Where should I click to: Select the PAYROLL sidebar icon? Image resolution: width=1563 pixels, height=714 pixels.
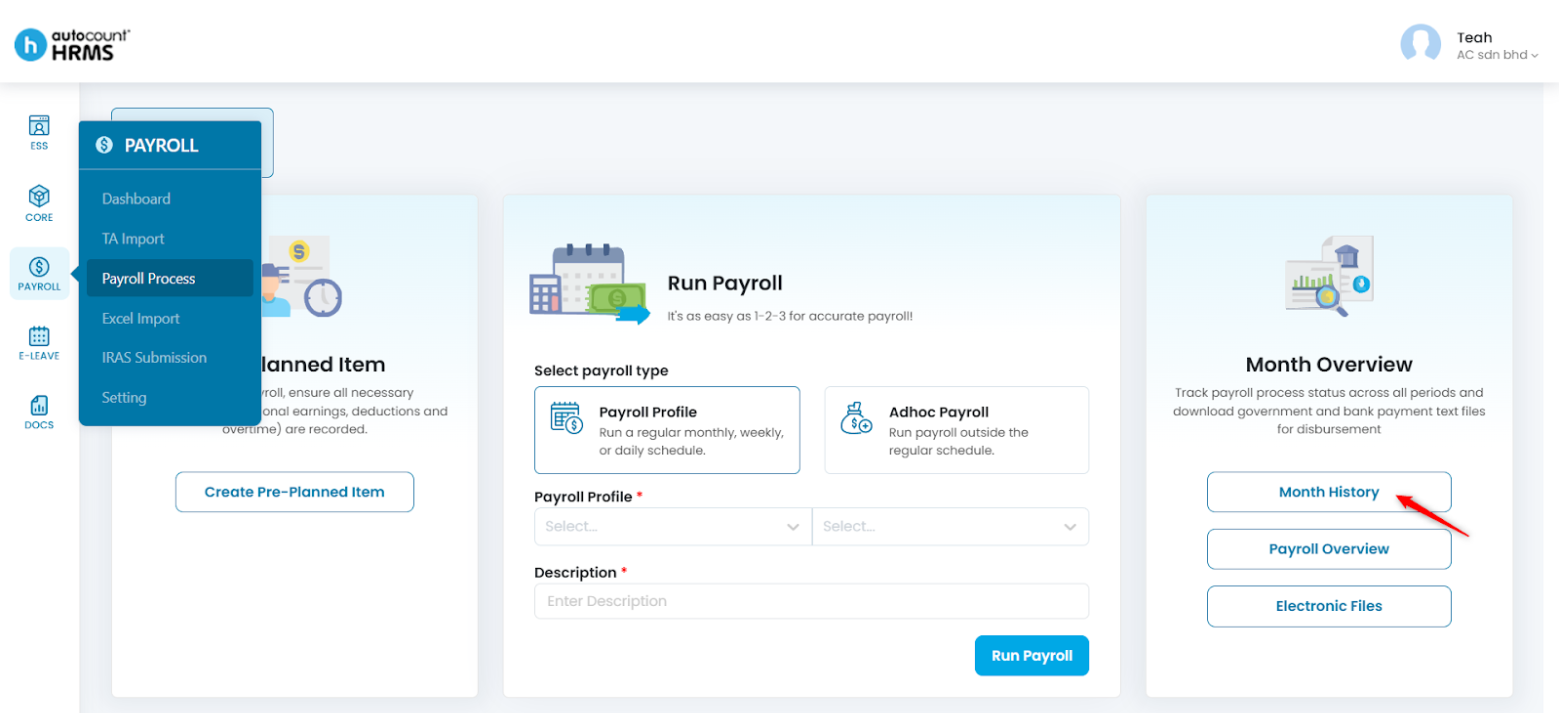(39, 273)
